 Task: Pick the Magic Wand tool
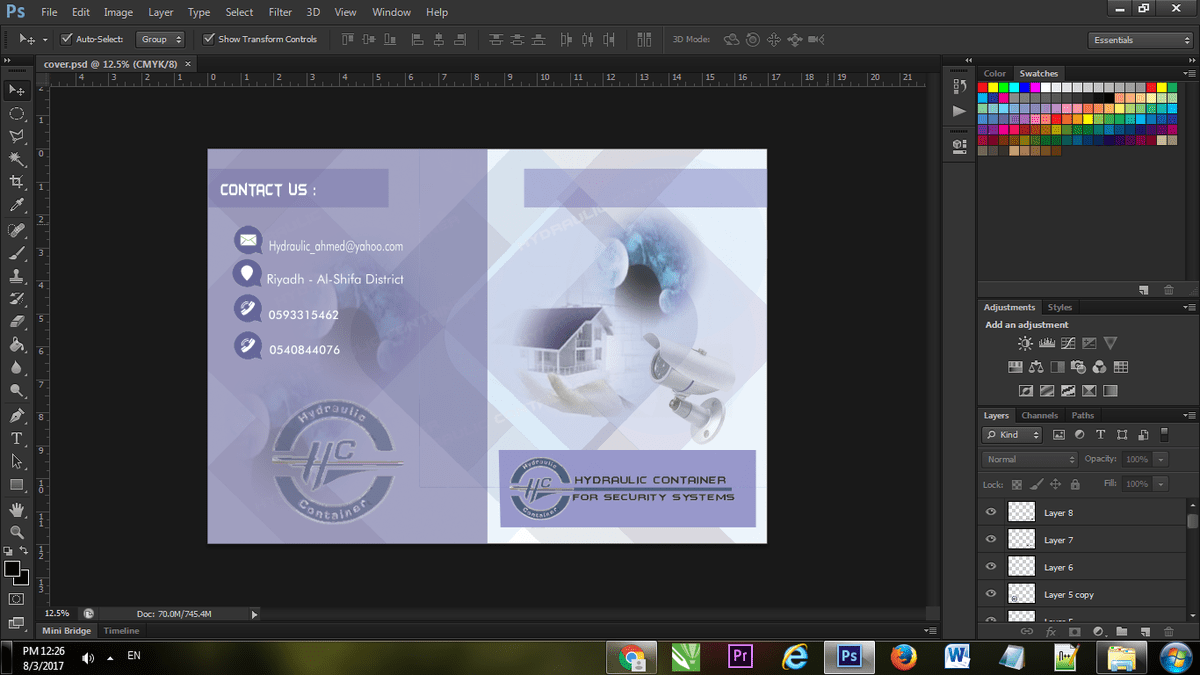click(16, 159)
